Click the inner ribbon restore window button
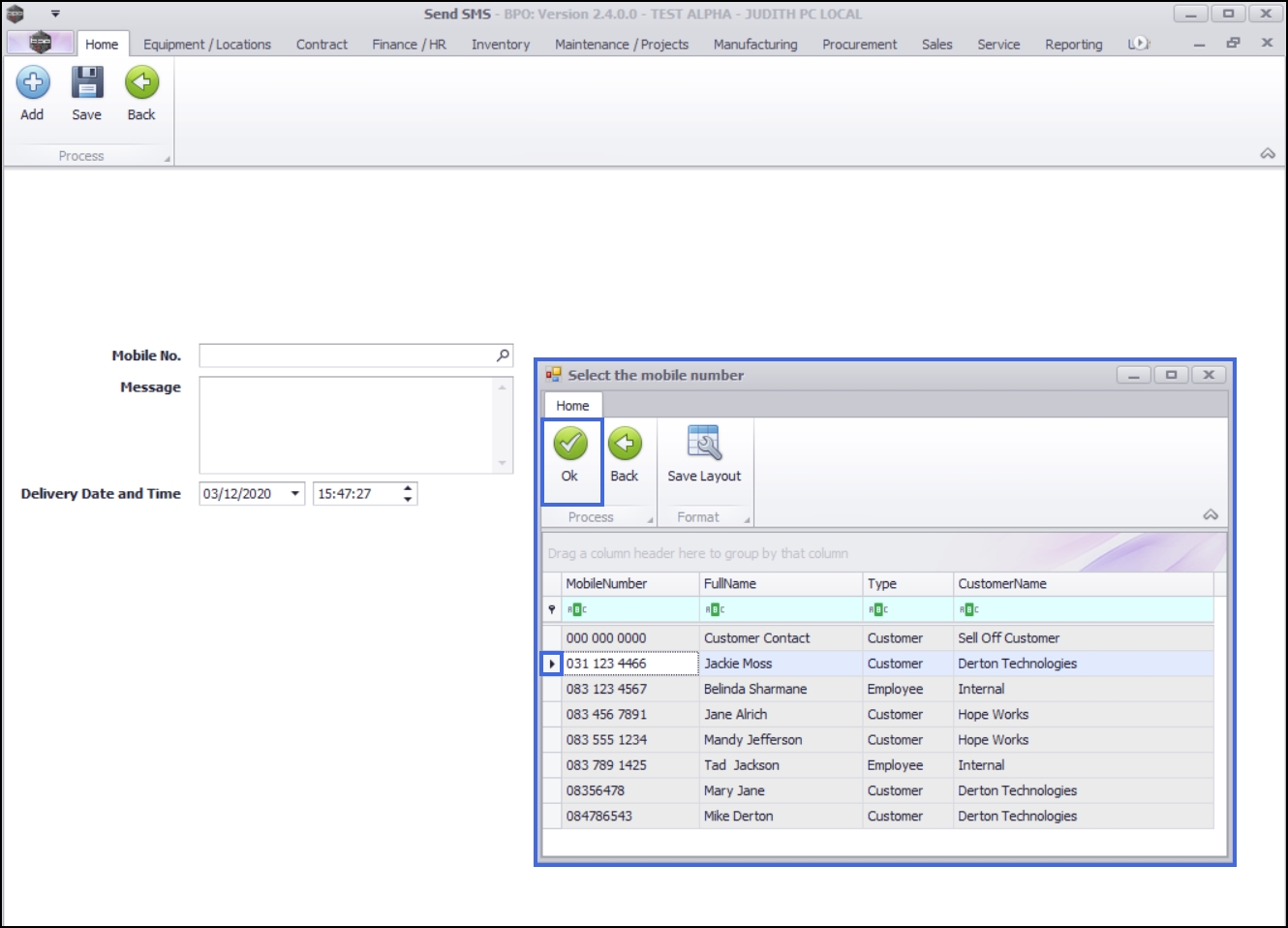Image resolution: width=1288 pixels, height=928 pixels. pos(1233,43)
